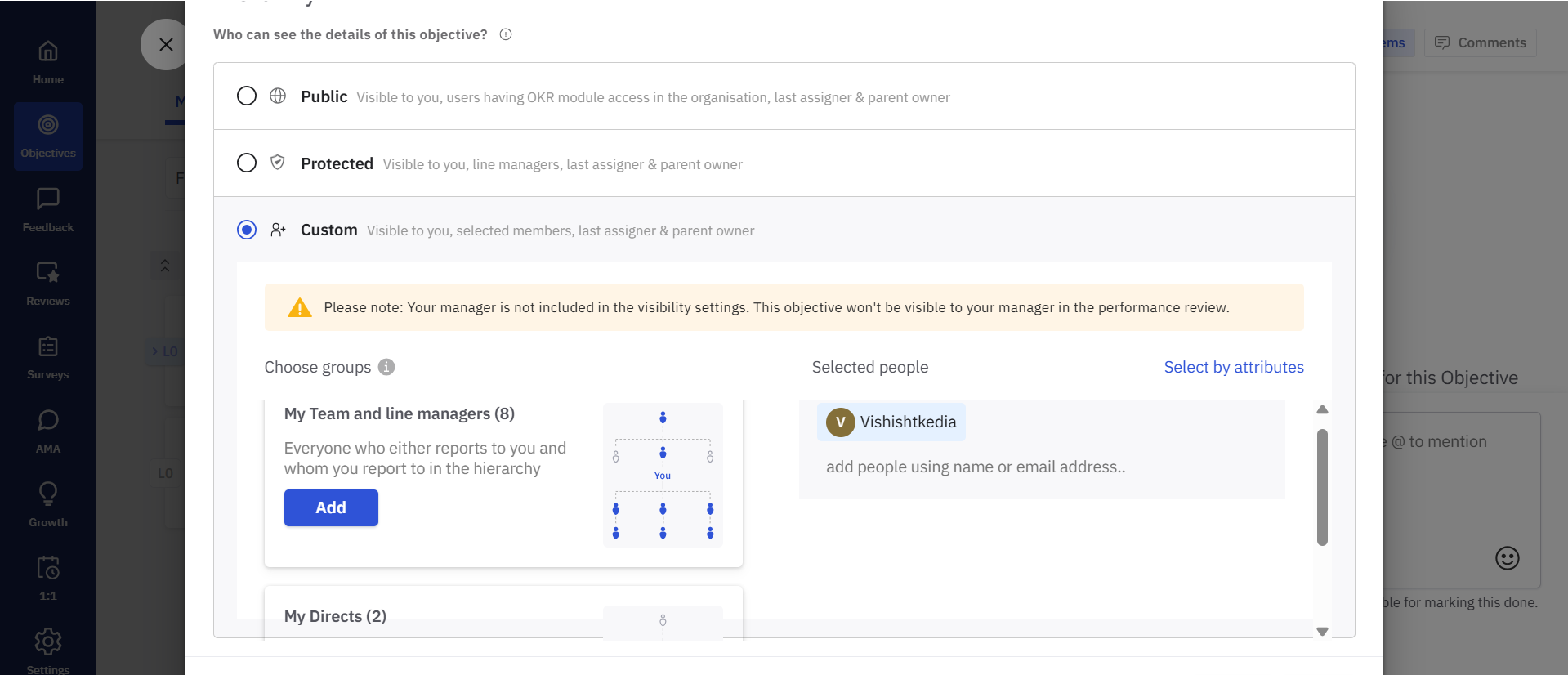
Task: Close the visibility dialog with X button
Action: 166,44
